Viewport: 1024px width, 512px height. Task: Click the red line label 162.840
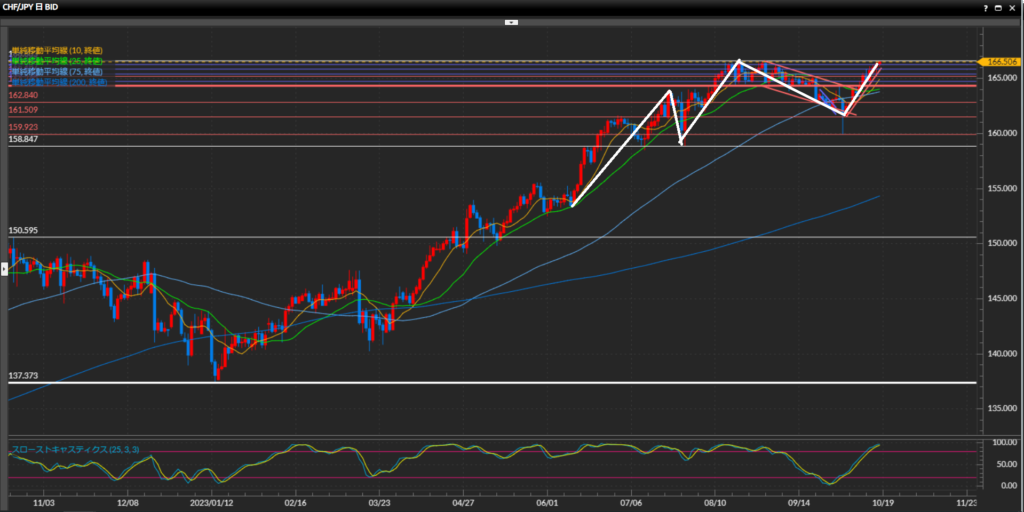(23, 95)
